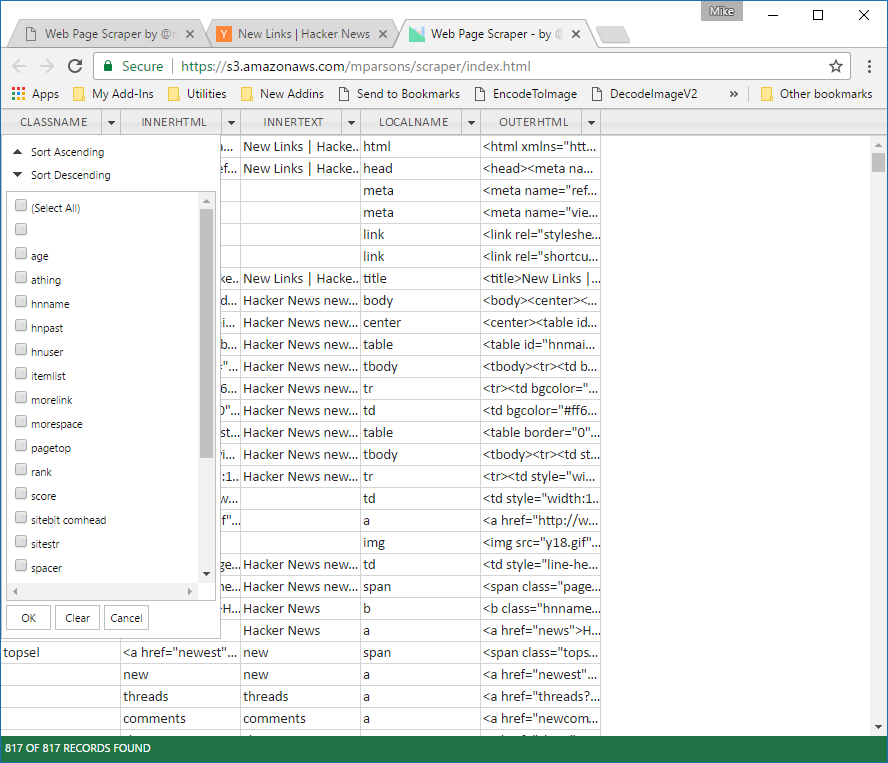Screen dimensions: 888x763
Task: Select the topsel classname cell
Action: [61, 653]
